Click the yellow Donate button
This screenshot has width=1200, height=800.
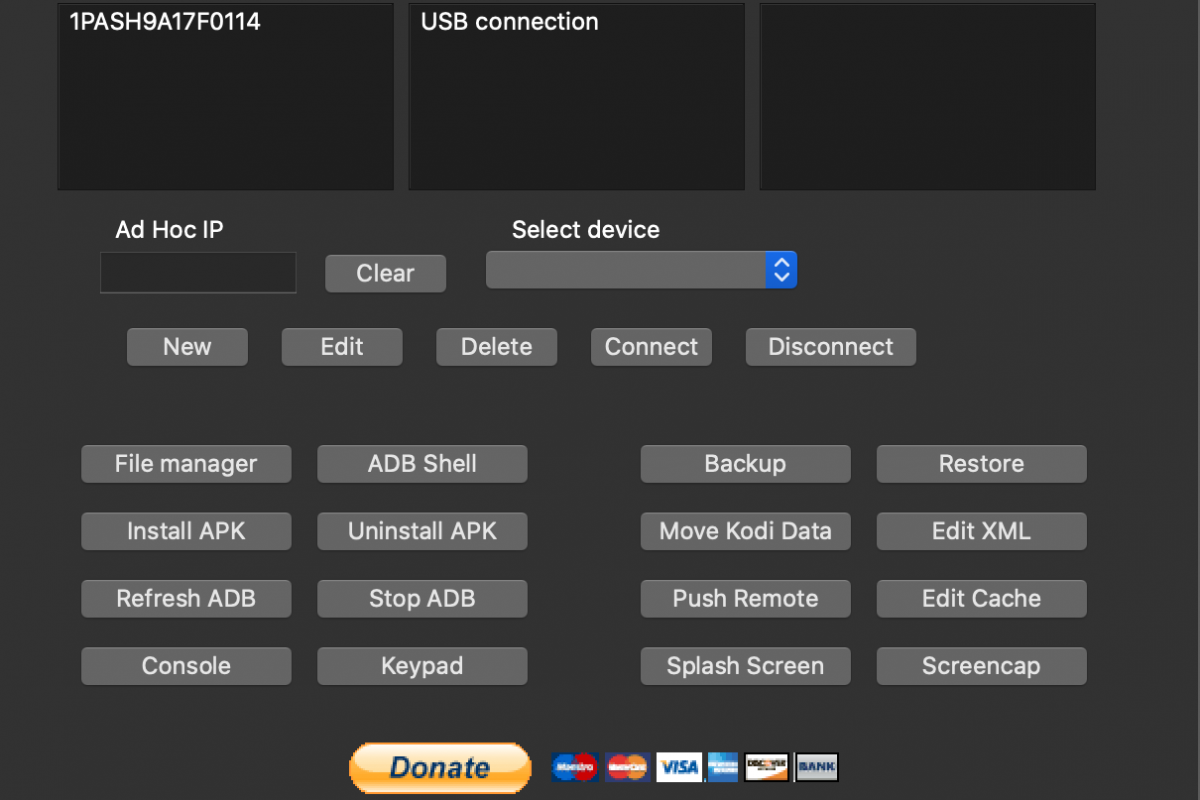pos(440,767)
